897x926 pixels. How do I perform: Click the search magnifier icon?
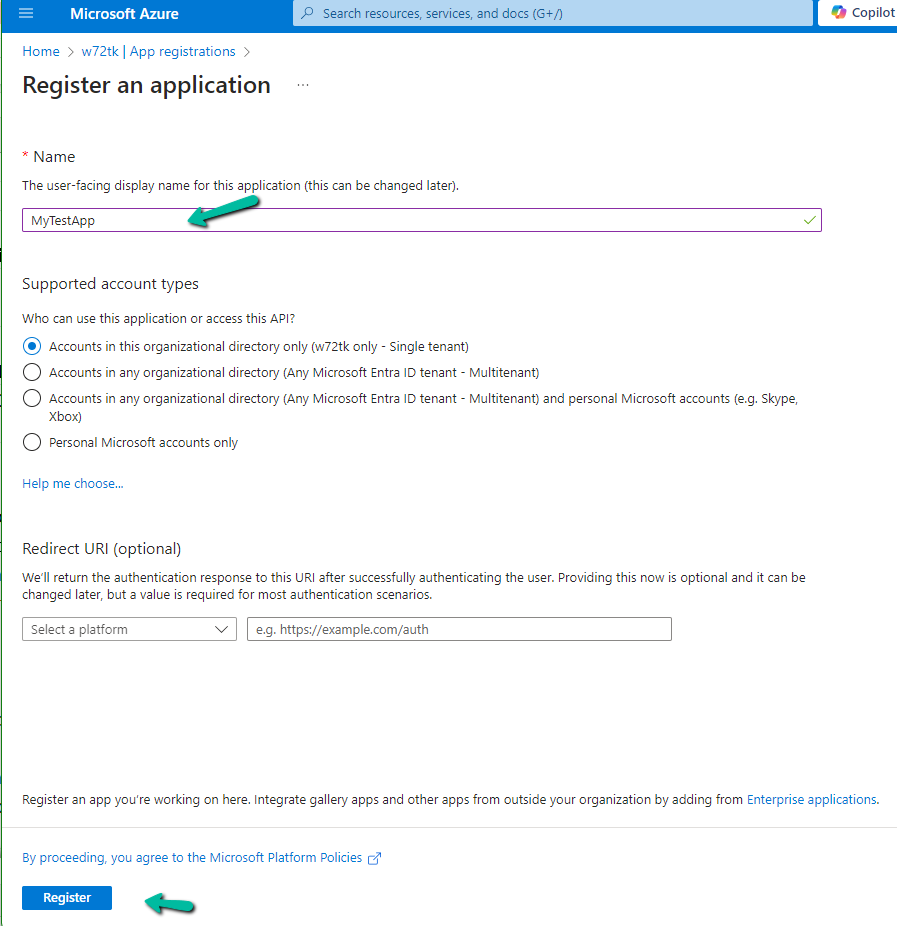click(x=307, y=14)
